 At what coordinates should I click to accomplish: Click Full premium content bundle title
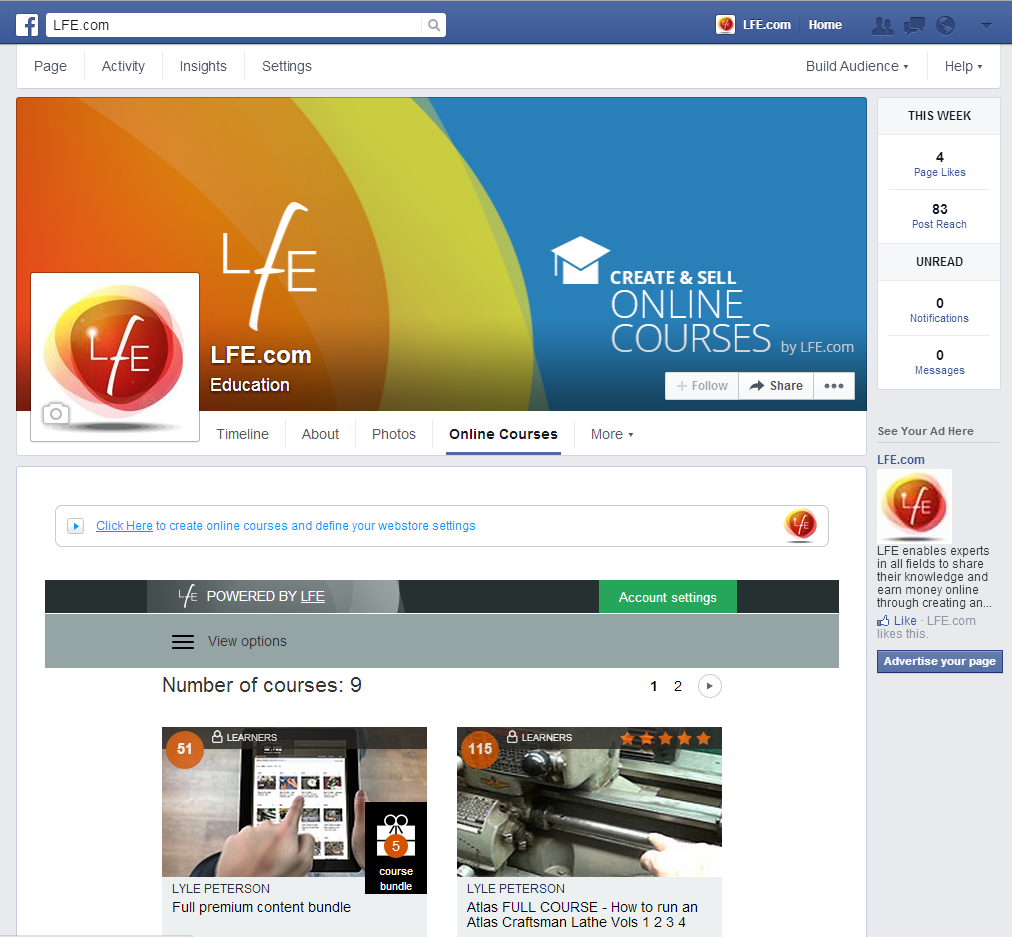point(261,907)
